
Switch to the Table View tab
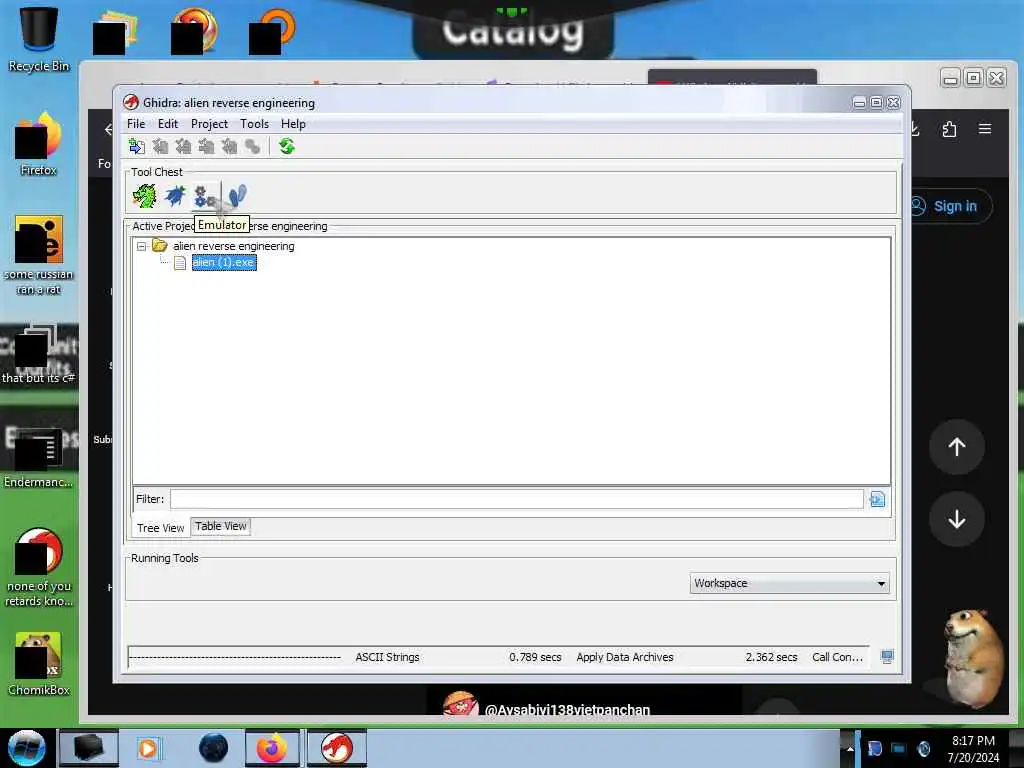point(221,526)
